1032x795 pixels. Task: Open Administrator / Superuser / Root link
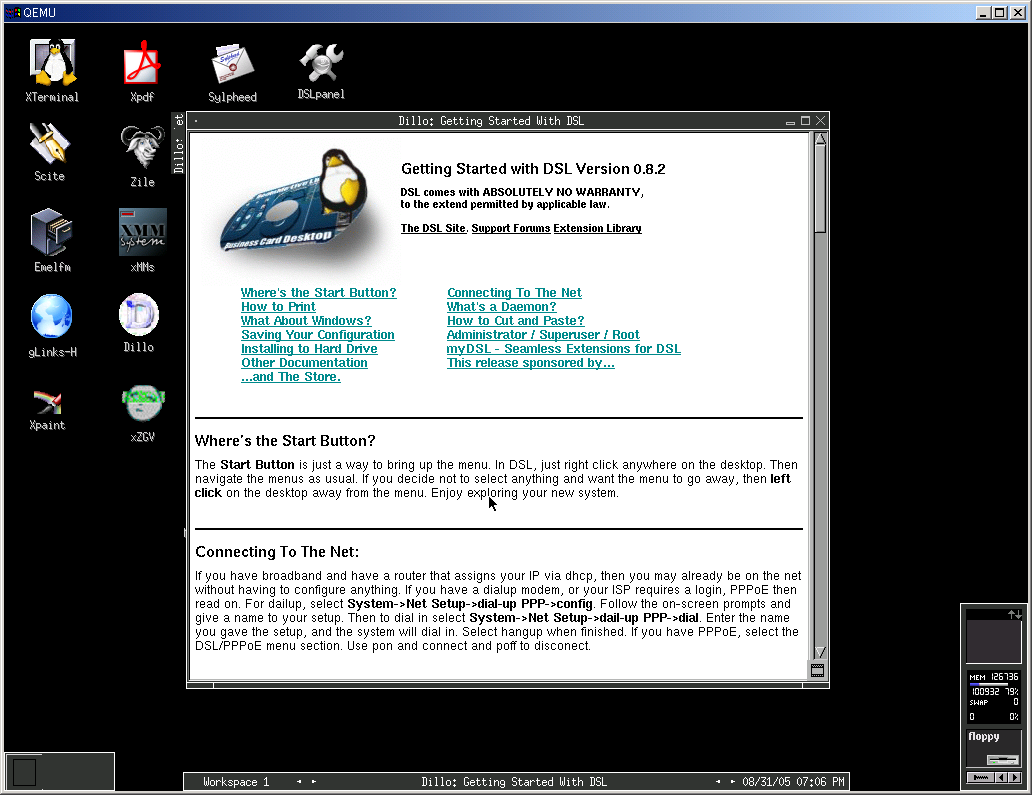[543, 335]
